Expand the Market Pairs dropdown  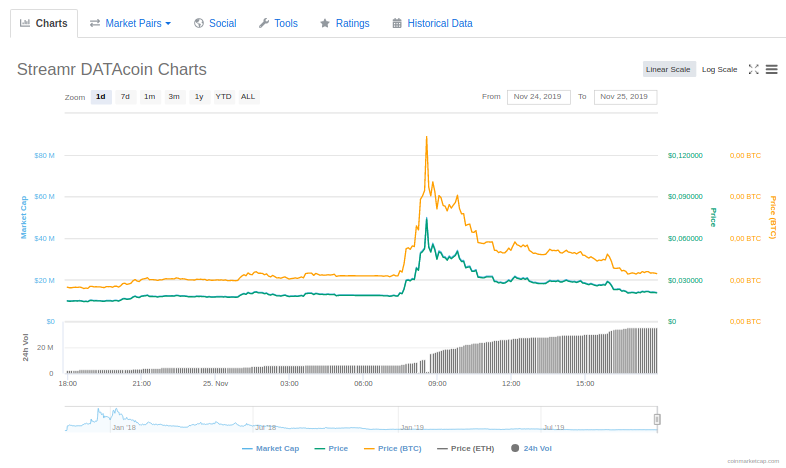tap(130, 24)
